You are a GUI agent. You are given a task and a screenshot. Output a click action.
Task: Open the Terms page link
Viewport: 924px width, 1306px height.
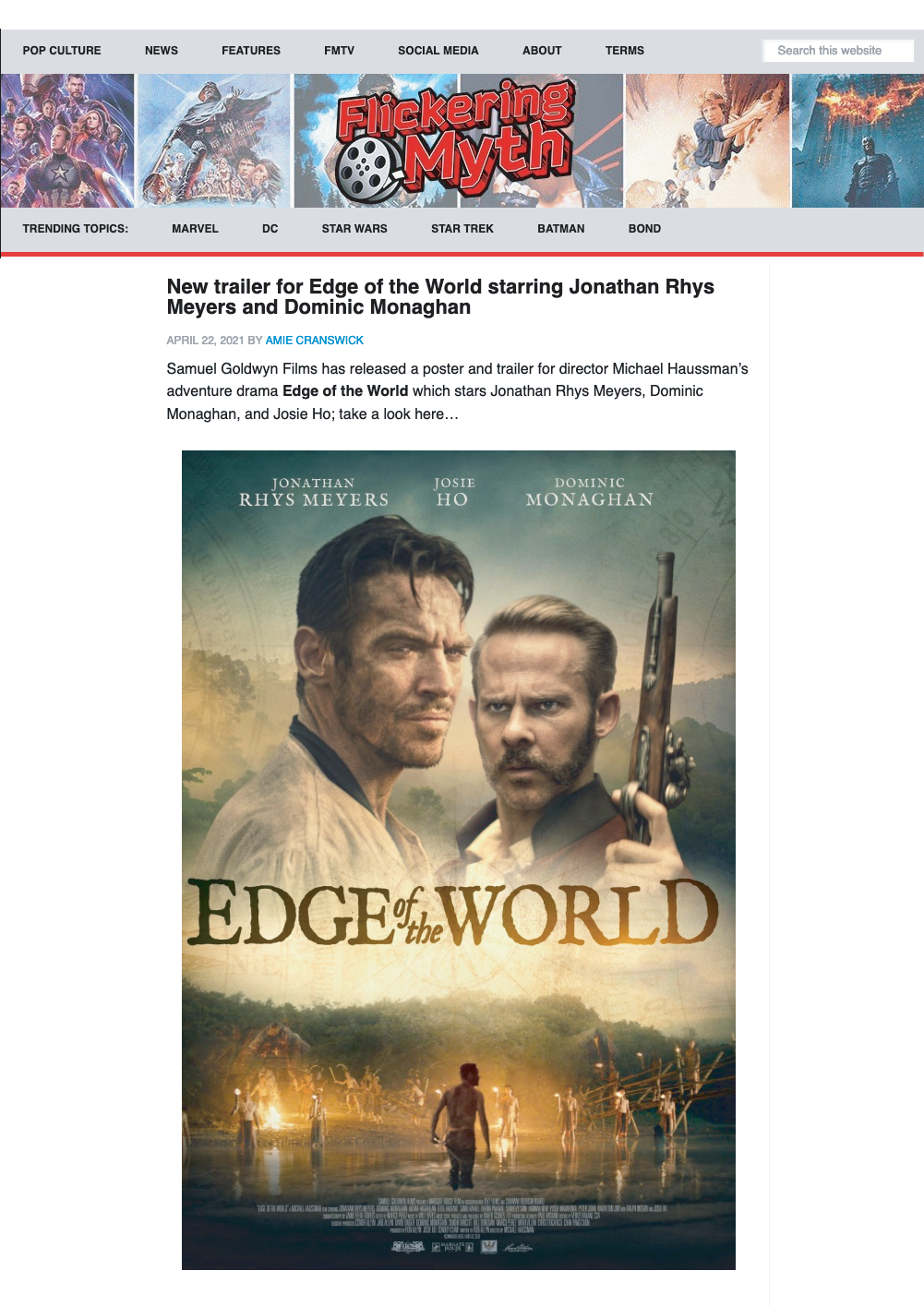pyautogui.click(x=625, y=51)
